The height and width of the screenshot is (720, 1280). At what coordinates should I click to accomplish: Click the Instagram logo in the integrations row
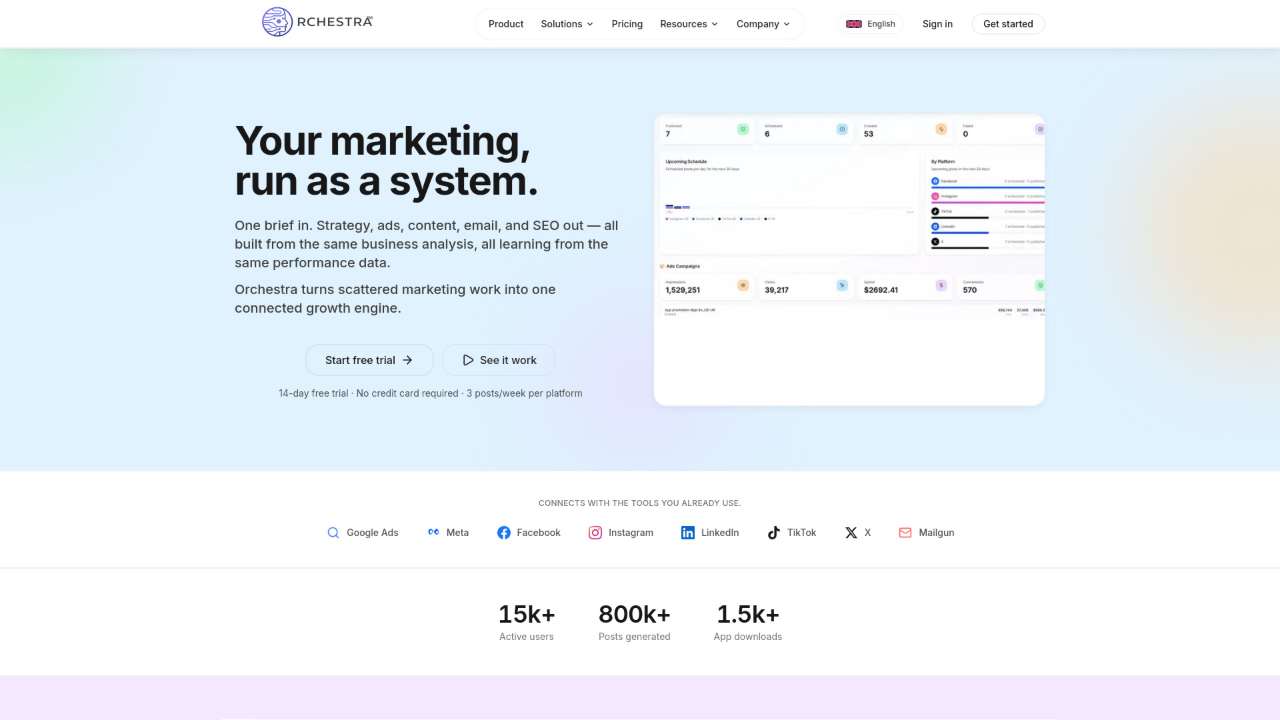pyautogui.click(x=595, y=533)
